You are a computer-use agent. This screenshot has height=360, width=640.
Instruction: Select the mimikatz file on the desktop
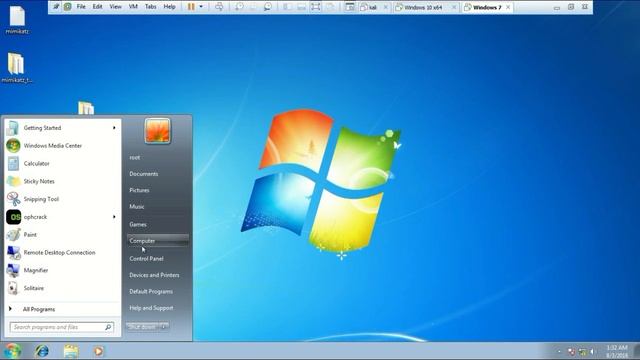[x=17, y=20]
